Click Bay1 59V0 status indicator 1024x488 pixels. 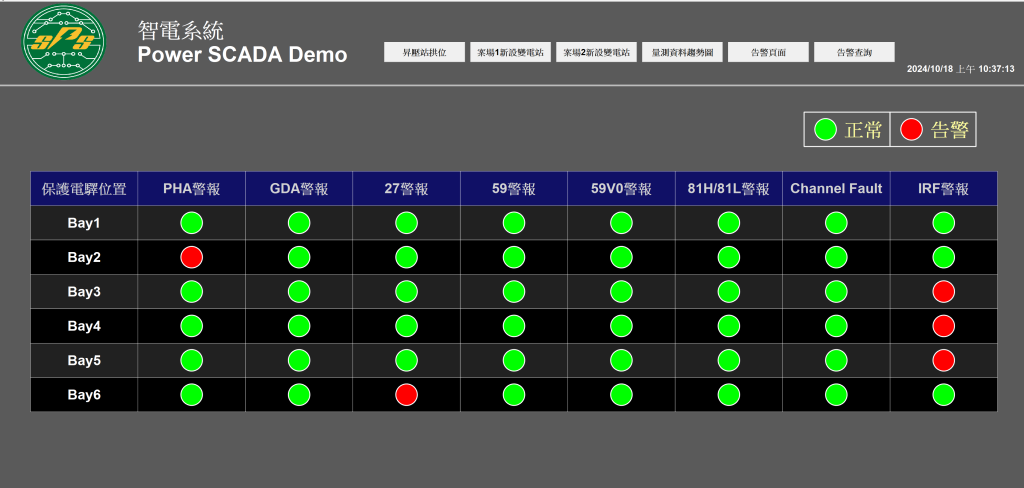tap(621, 223)
